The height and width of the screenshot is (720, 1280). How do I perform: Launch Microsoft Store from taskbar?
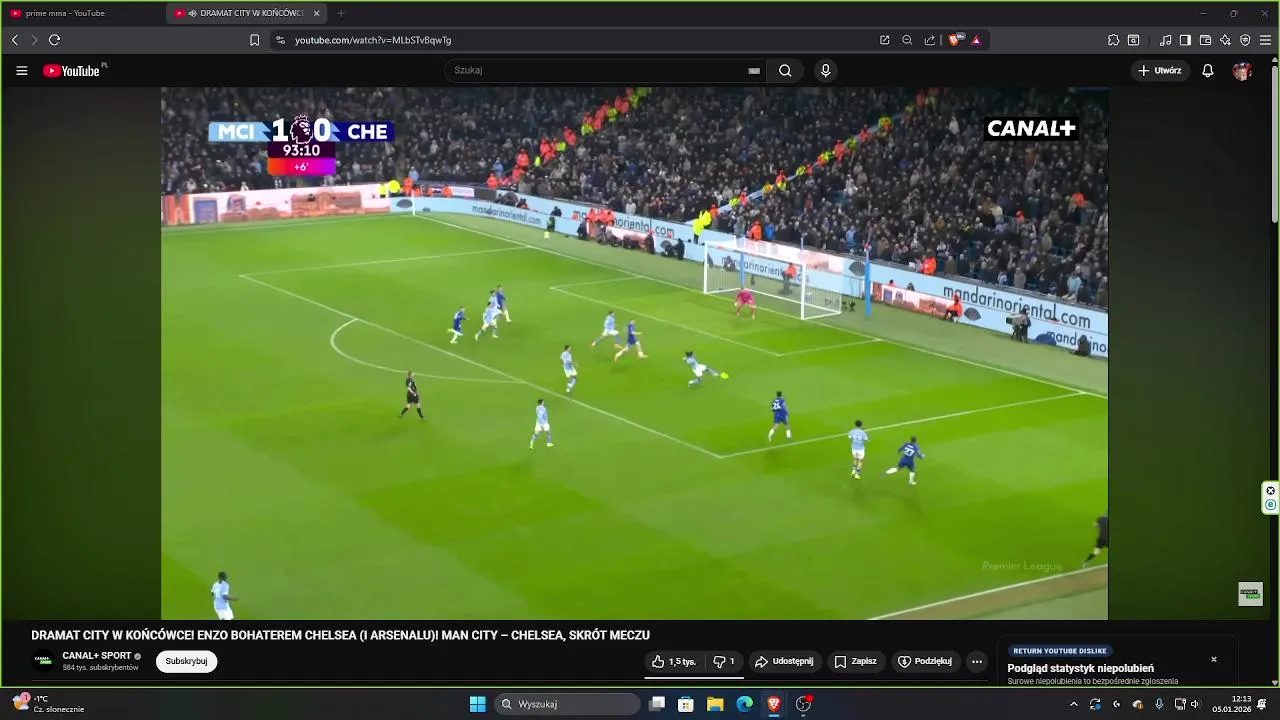click(x=686, y=704)
